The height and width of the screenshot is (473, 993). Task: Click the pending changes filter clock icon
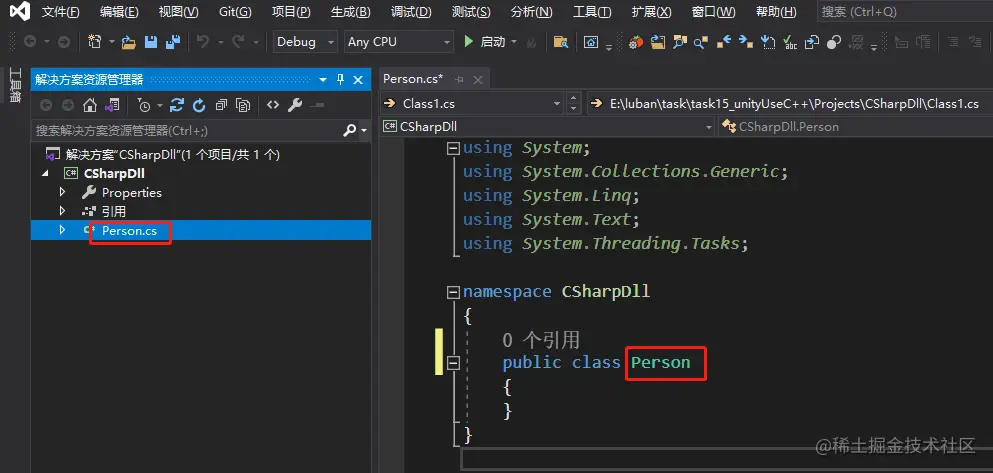(x=144, y=105)
